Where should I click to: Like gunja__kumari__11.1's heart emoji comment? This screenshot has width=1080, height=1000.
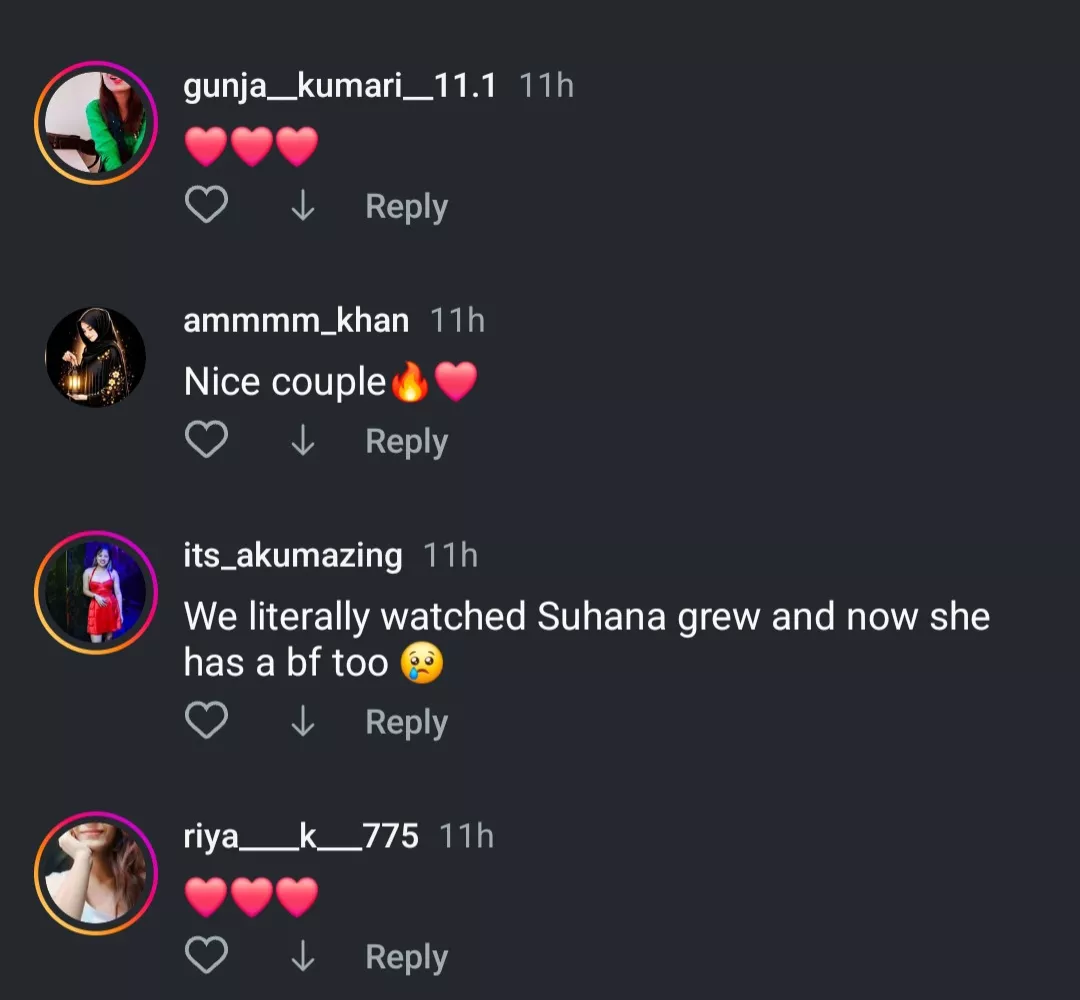pos(206,204)
